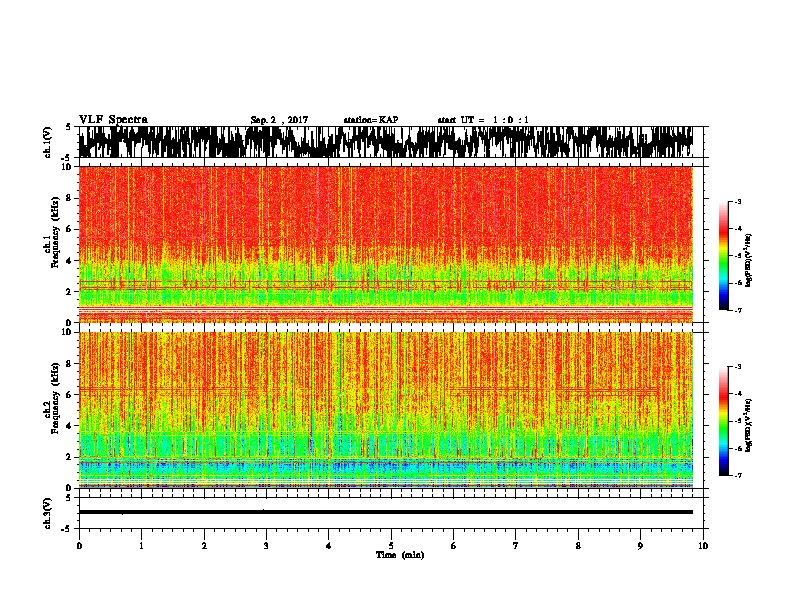Click the ch.2 spectrogram "2" kHz tick label
The image size is (792, 612).
[x=69, y=457]
